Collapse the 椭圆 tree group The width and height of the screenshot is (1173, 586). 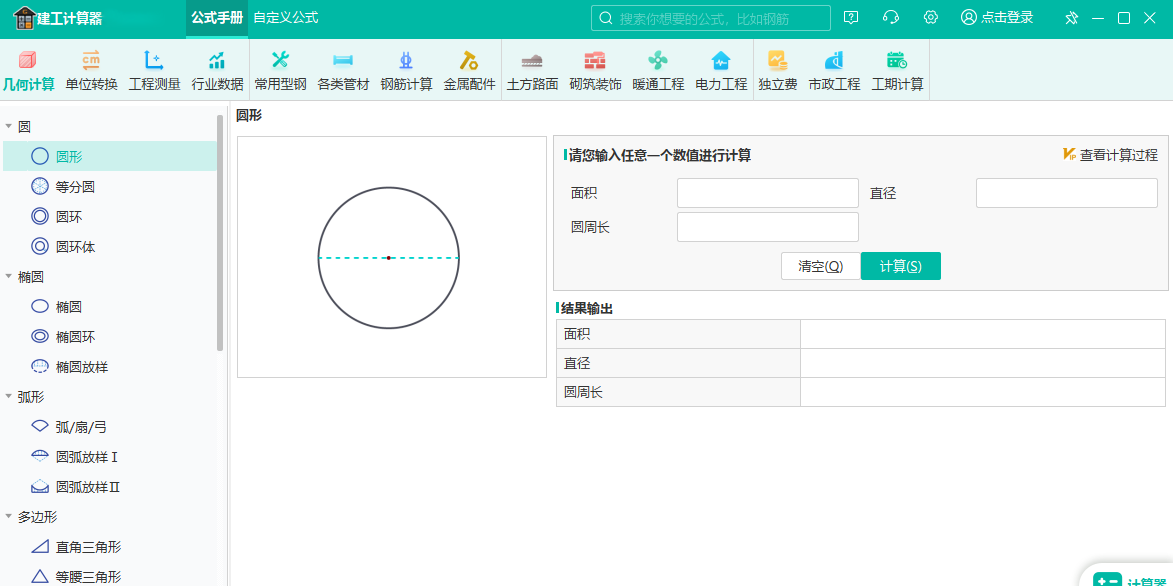click(x=8, y=277)
